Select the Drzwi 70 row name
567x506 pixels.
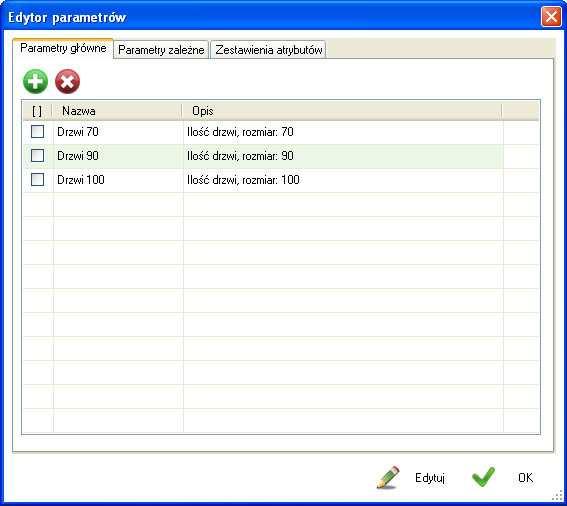78,132
